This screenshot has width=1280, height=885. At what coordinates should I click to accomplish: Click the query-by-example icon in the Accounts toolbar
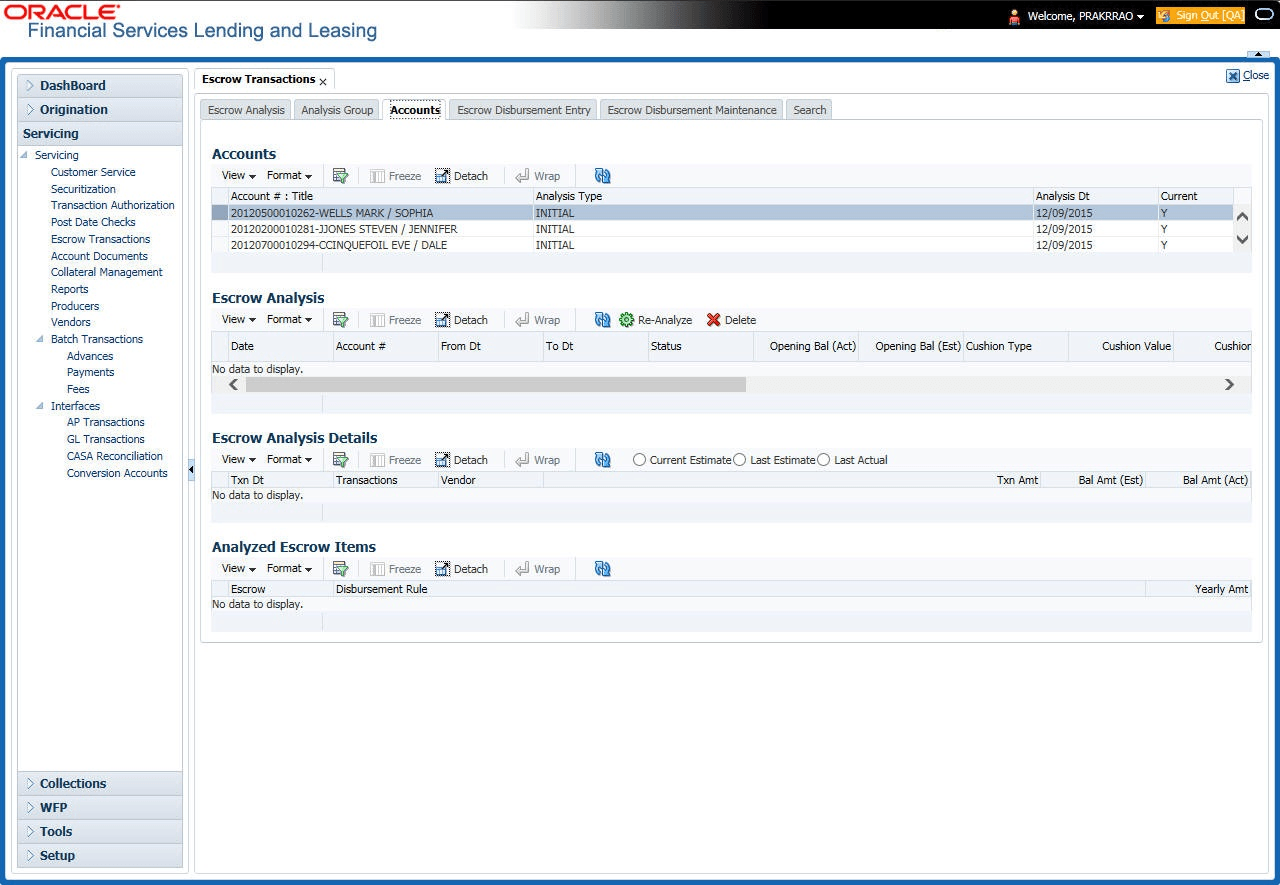click(340, 176)
